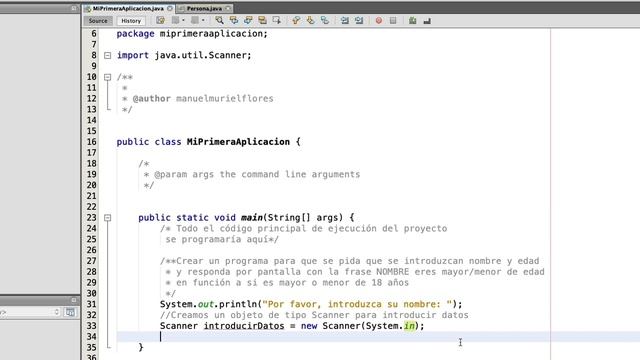Stop macro recording icon
Viewport: 640px width, 360px height.
(x=393, y=20)
